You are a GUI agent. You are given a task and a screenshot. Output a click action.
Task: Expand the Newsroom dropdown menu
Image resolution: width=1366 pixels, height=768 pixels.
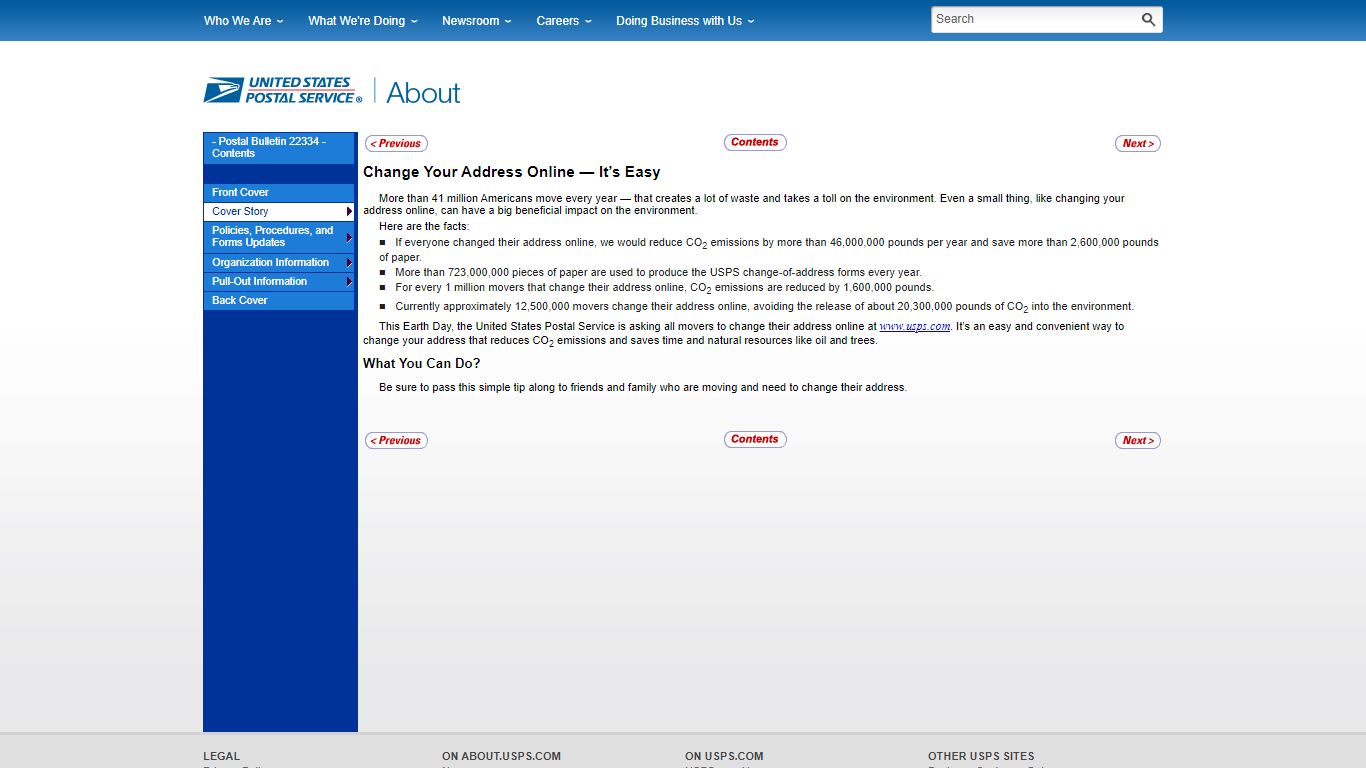tap(476, 20)
